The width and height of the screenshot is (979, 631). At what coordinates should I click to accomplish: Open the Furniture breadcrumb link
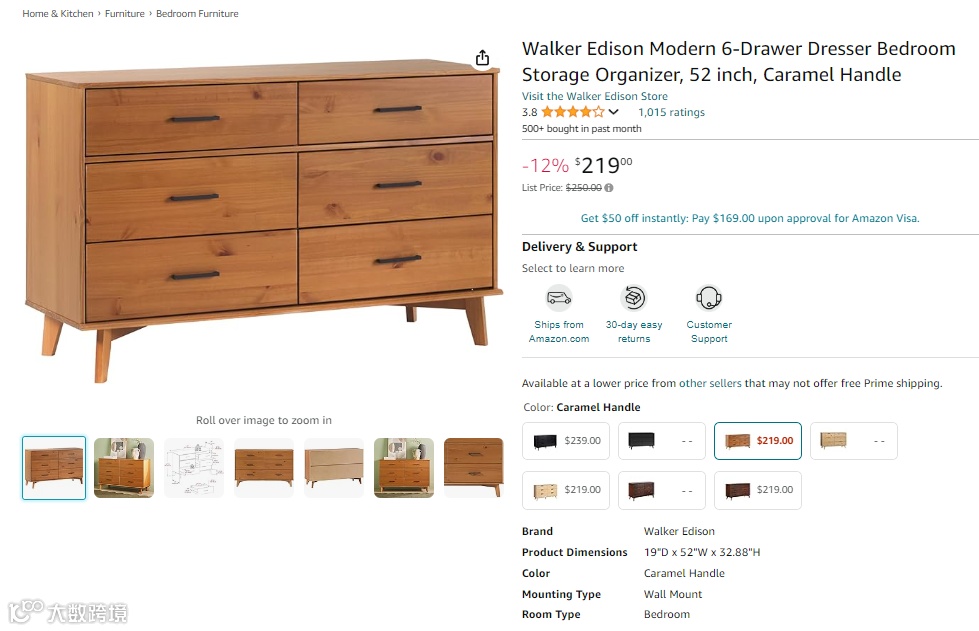click(x=125, y=14)
